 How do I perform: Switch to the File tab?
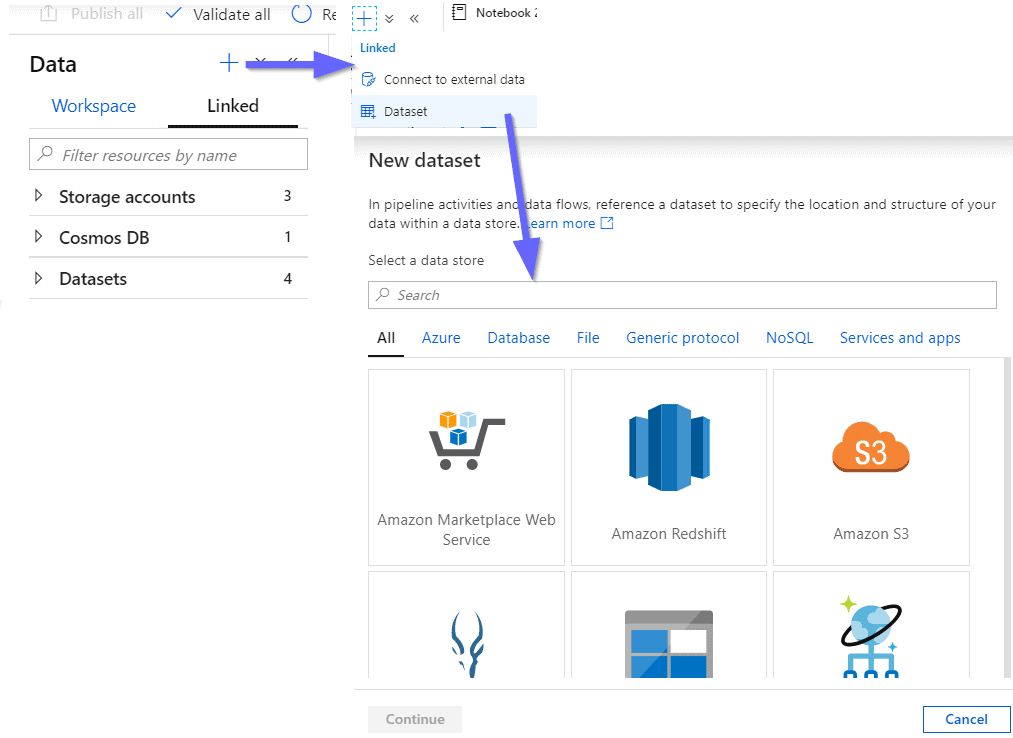[588, 338]
